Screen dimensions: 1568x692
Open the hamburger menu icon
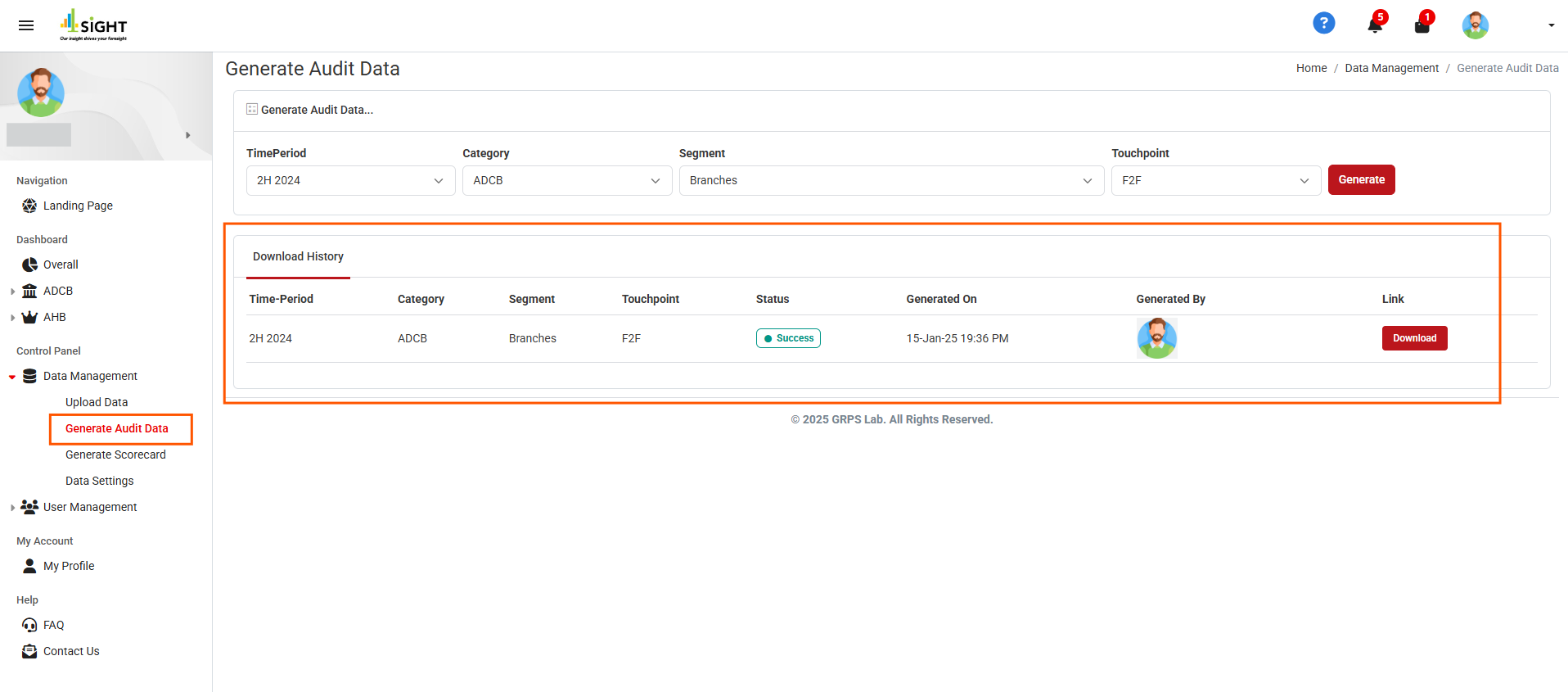pos(26,25)
